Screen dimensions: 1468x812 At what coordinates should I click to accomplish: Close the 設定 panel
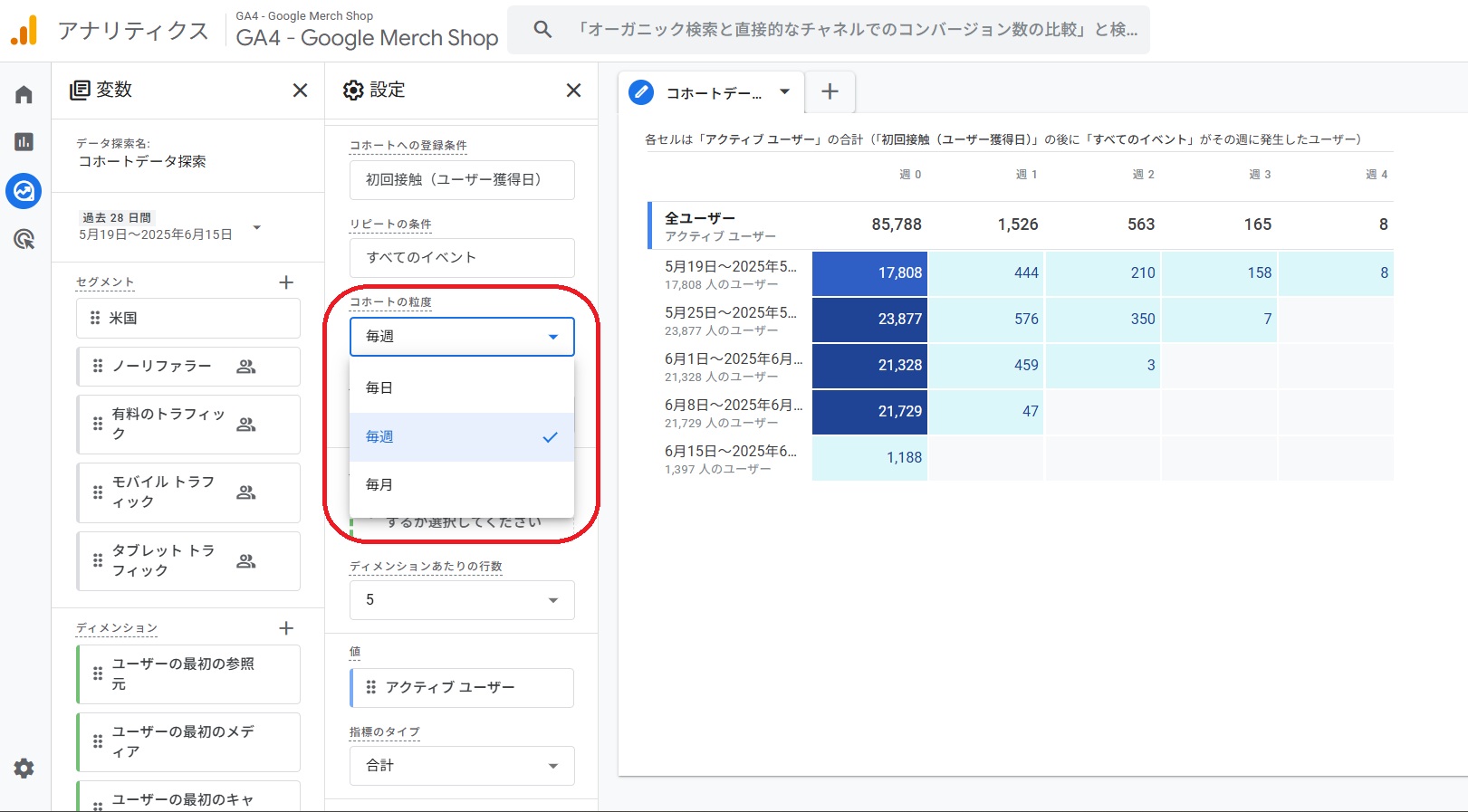pos(573,91)
